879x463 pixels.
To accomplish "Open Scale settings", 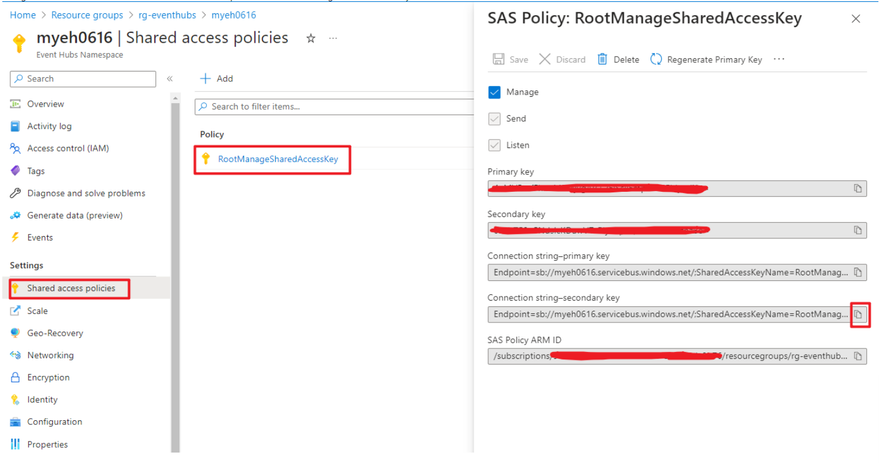I will (x=37, y=311).
